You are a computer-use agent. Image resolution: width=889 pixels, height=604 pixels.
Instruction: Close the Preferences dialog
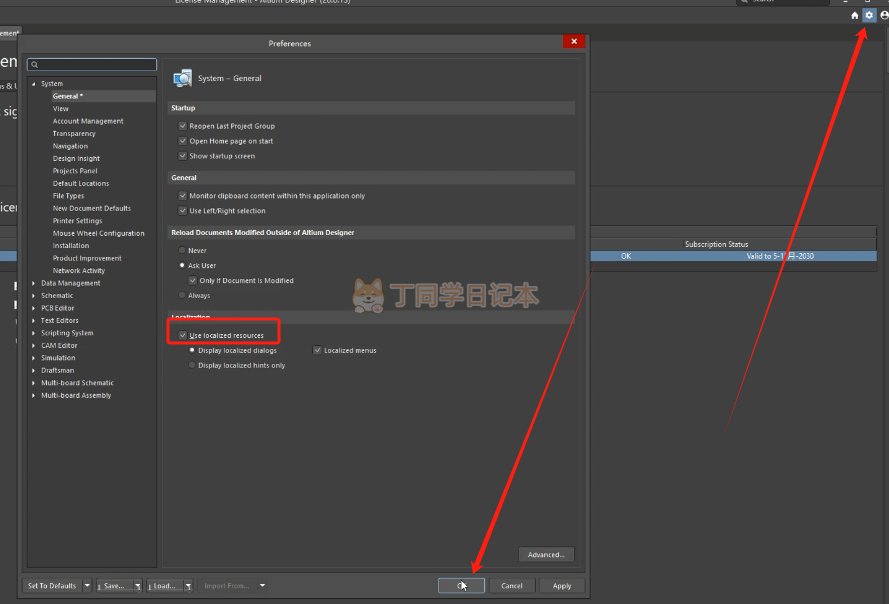pyautogui.click(x=574, y=41)
